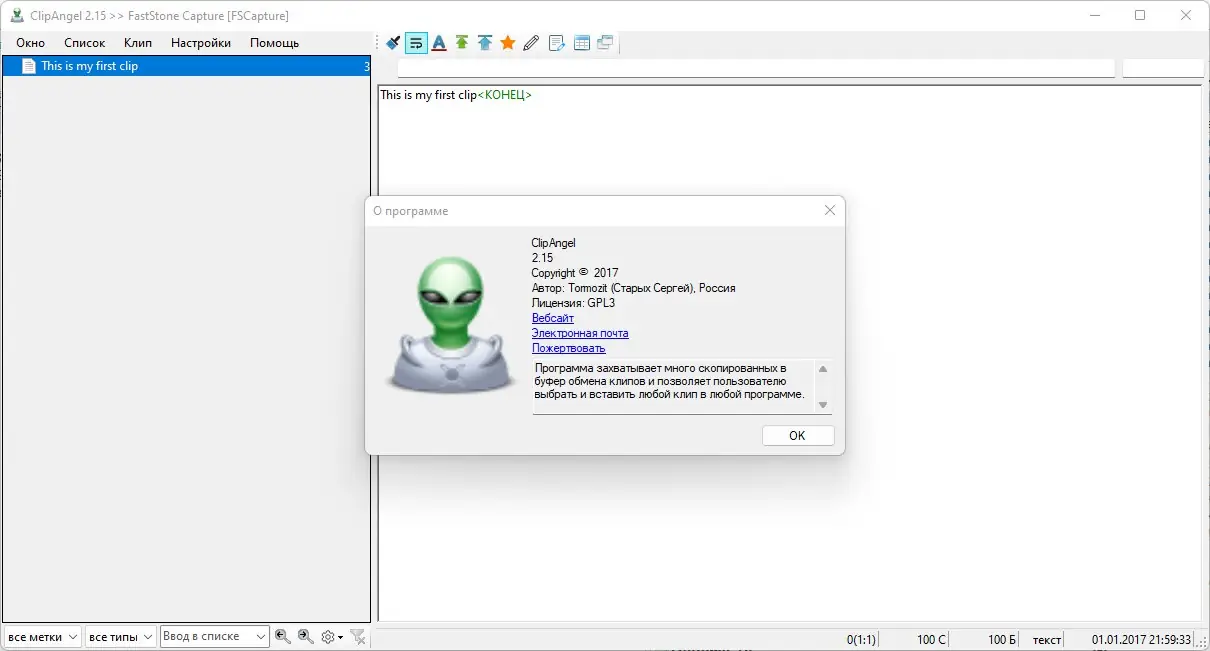Open the Вебсайт link
This screenshot has height=651, width=1210.
(553, 318)
